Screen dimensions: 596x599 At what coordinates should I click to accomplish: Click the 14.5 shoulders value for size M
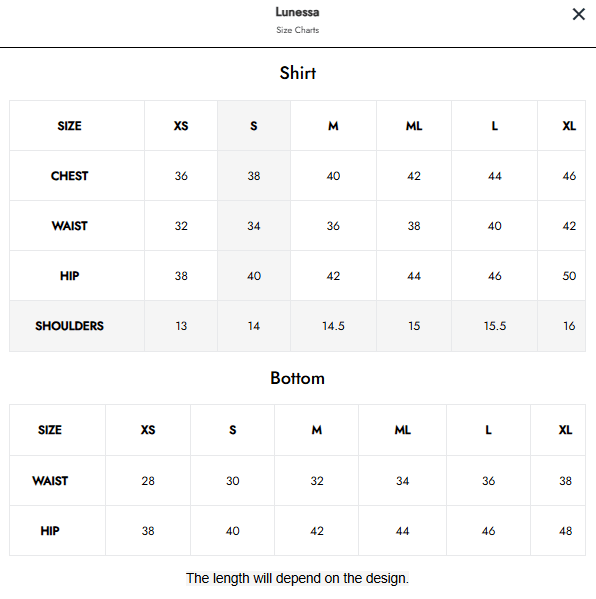[x=333, y=326]
